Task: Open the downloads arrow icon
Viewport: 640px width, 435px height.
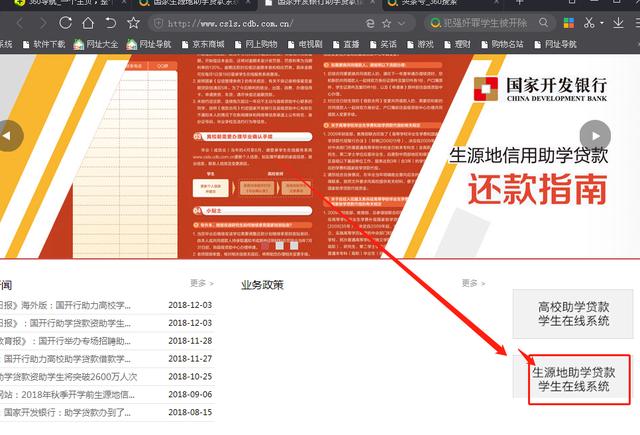Action: pyautogui.click(x=618, y=23)
